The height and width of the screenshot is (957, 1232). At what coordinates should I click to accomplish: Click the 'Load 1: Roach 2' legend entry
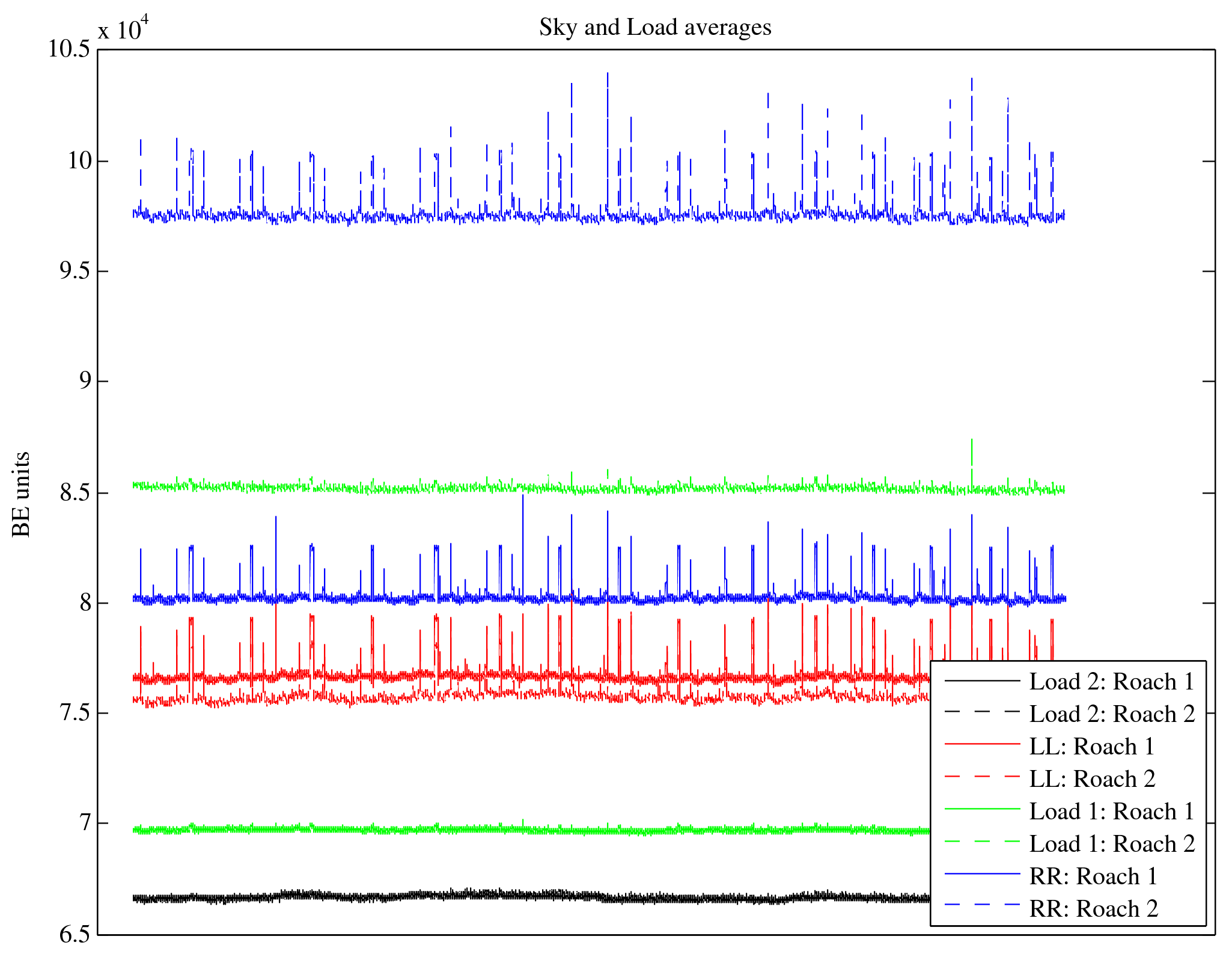[1112, 844]
